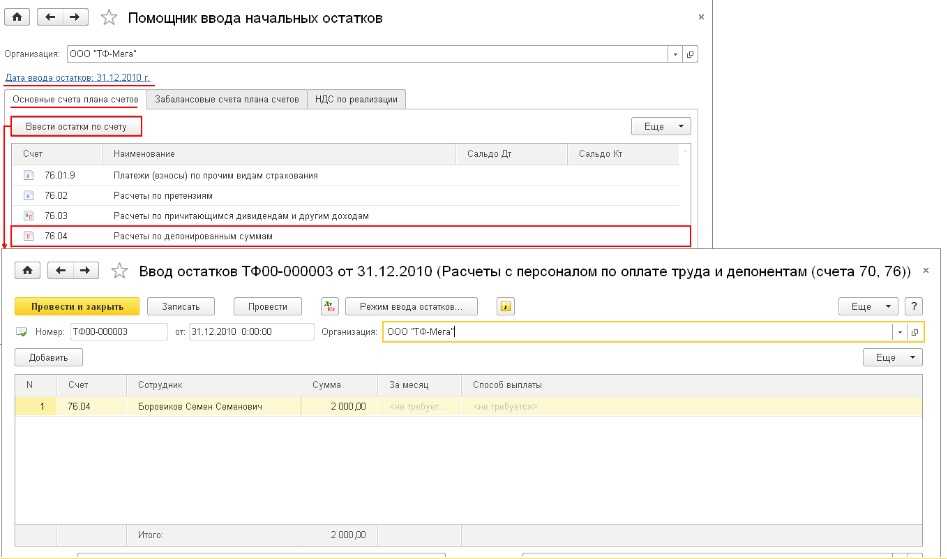Click the home icon in the Ввод остатков window
This screenshot has height=559, width=947.
[x=27, y=270]
